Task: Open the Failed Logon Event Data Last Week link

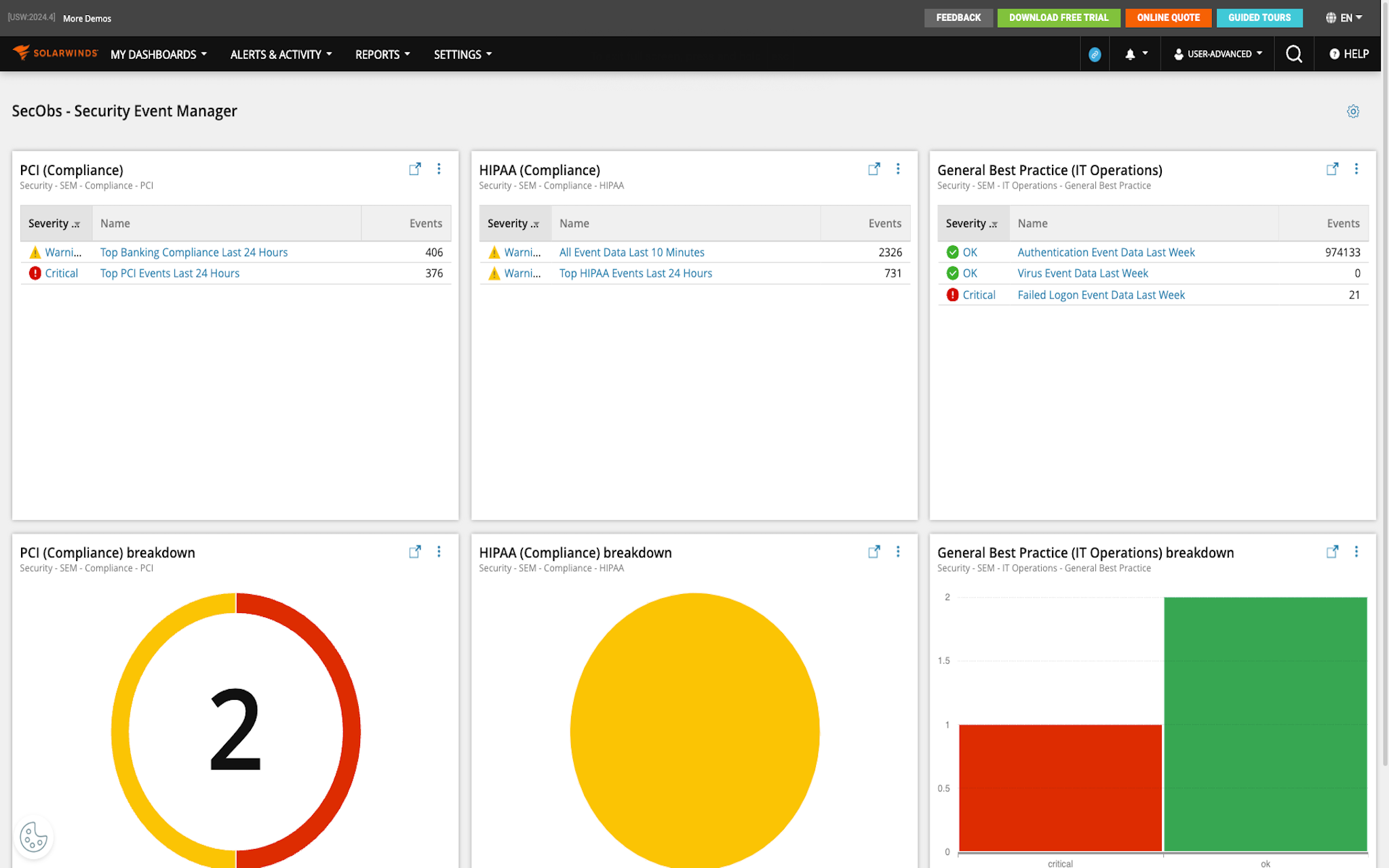Action: (x=1101, y=294)
